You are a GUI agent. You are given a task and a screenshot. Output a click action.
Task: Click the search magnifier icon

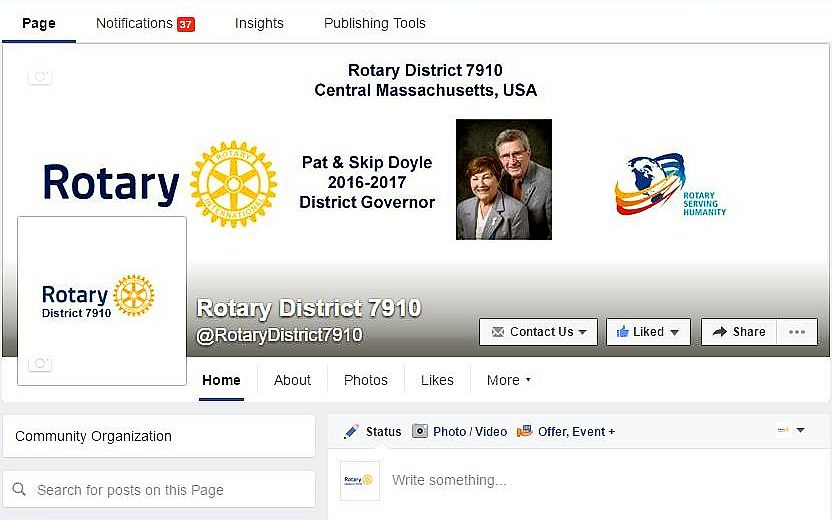(19, 490)
